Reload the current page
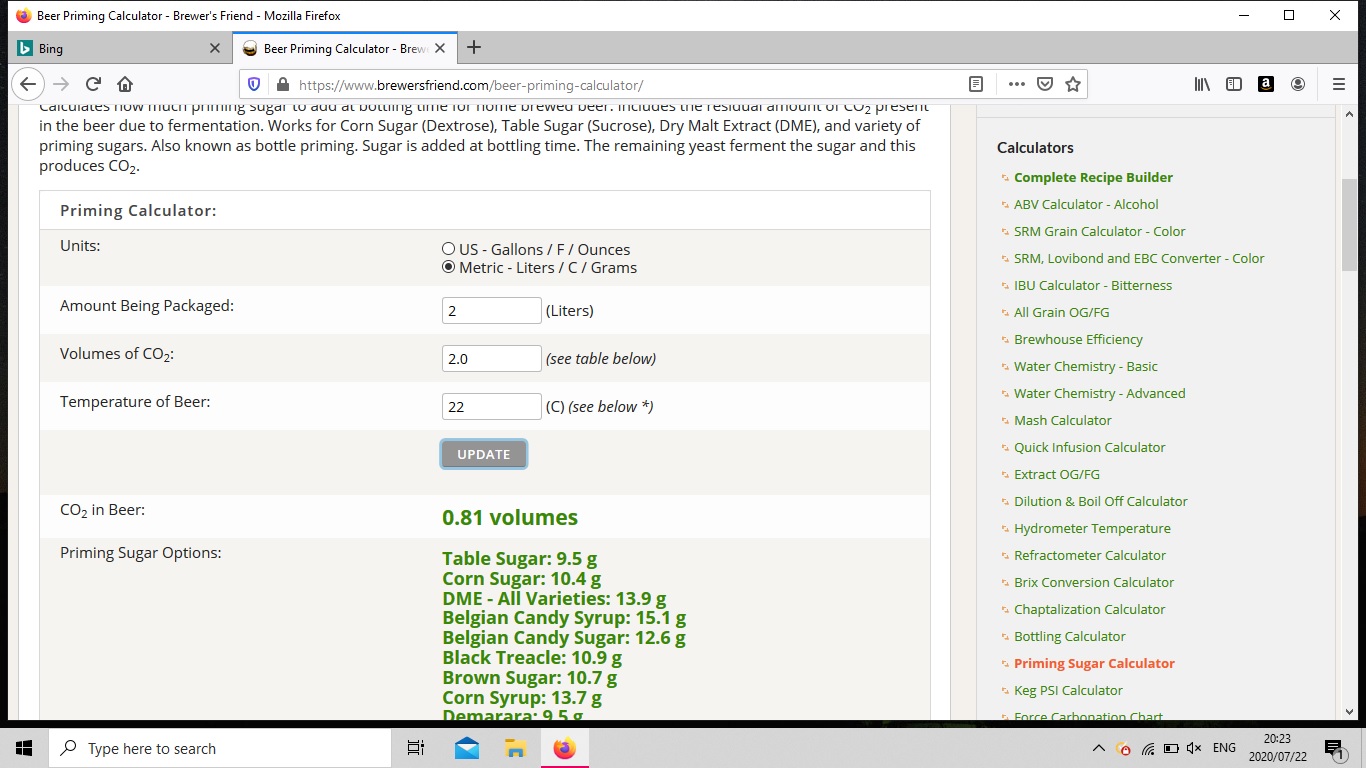1366x768 pixels. point(93,84)
